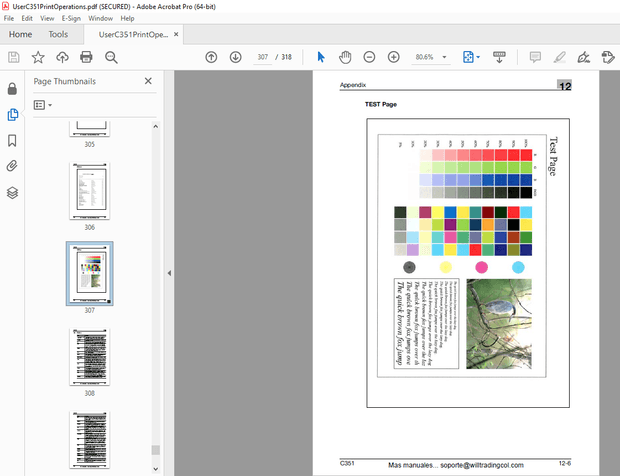The width and height of the screenshot is (620, 476).
Task: Open the thumbnail options dropdown
Action: coord(43,105)
